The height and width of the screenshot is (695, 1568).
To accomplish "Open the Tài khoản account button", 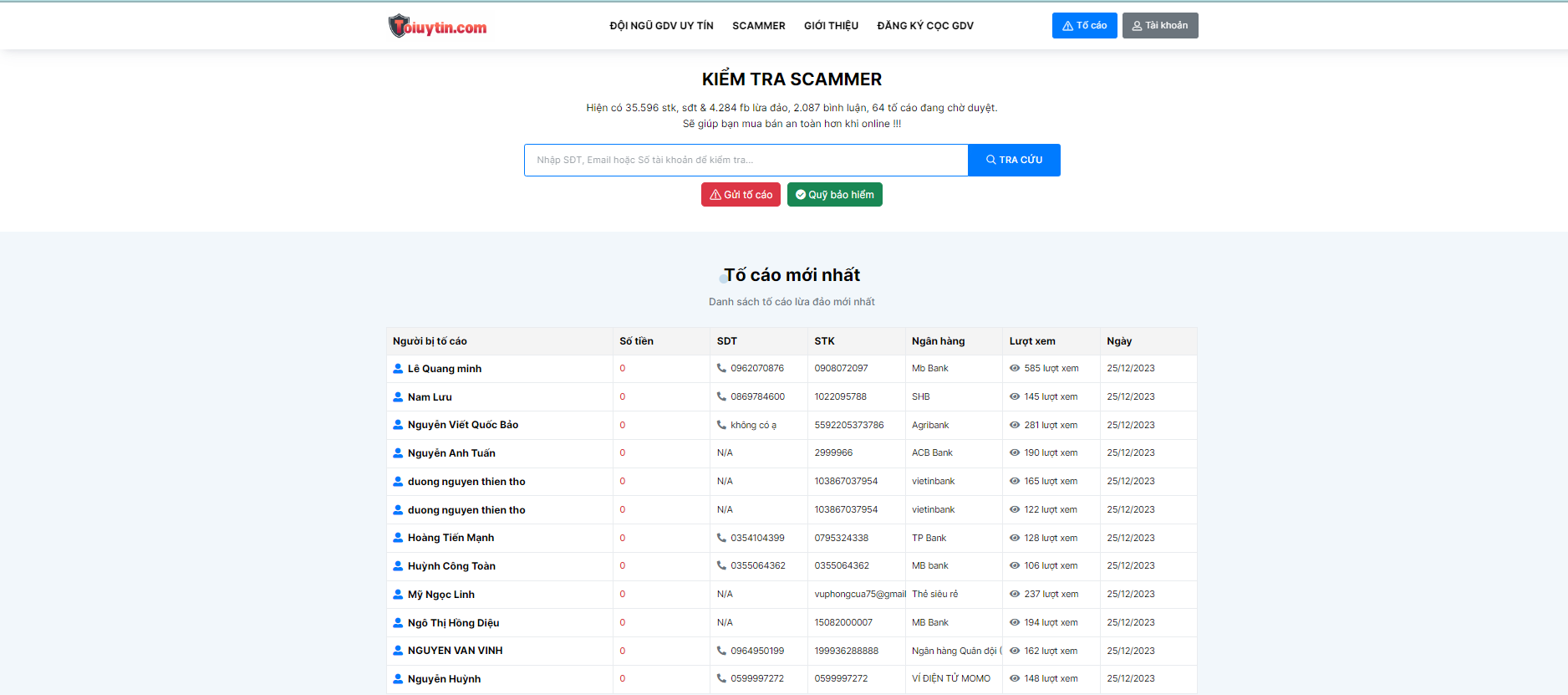I will tap(1159, 25).
